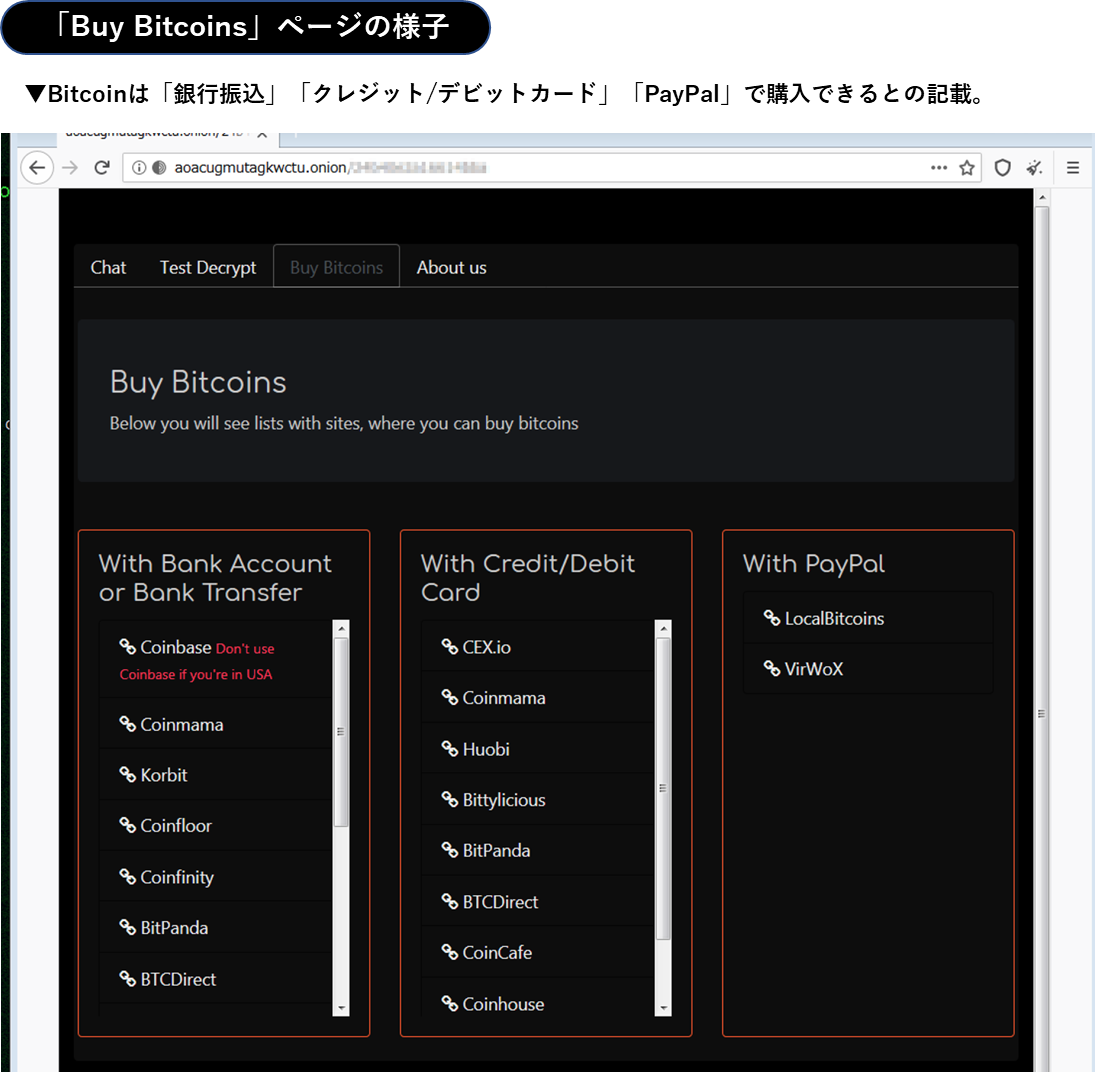Image resolution: width=1095 pixels, height=1072 pixels.
Task: Open the Huobi link
Action: [x=486, y=749]
